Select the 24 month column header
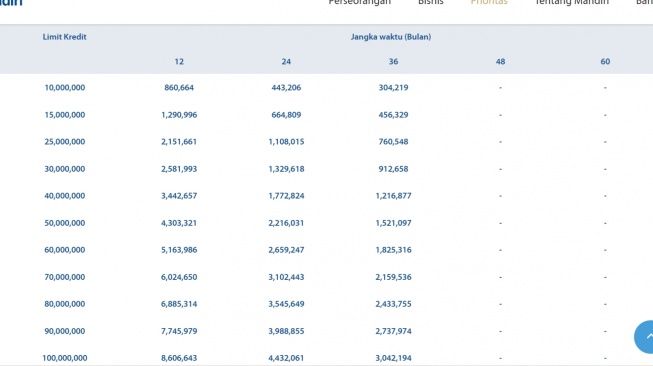 click(286, 62)
